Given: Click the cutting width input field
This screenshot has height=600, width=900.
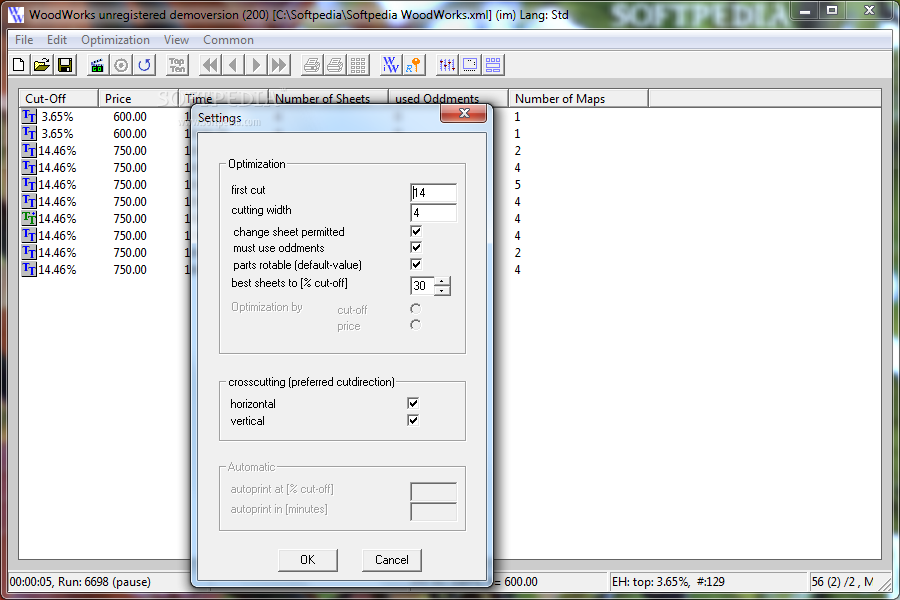Looking at the screenshot, I should pos(433,212).
